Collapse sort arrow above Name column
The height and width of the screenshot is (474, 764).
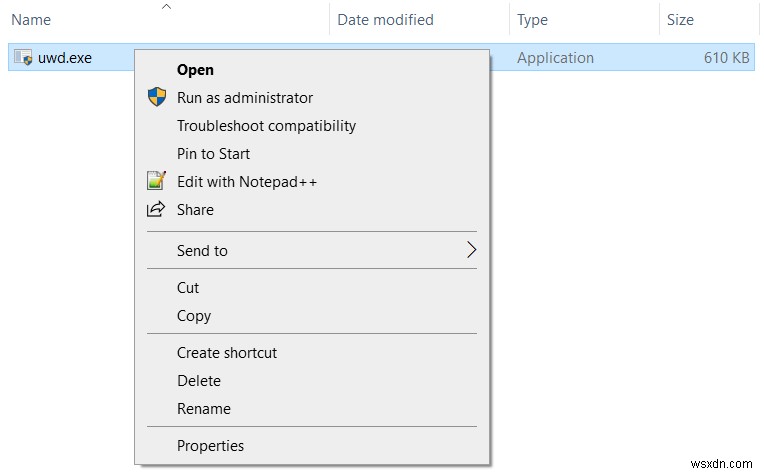click(x=166, y=7)
